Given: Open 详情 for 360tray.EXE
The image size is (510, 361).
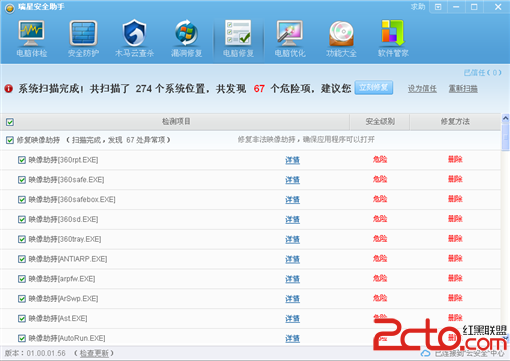Looking at the screenshot, I should [x=292, y=239].
